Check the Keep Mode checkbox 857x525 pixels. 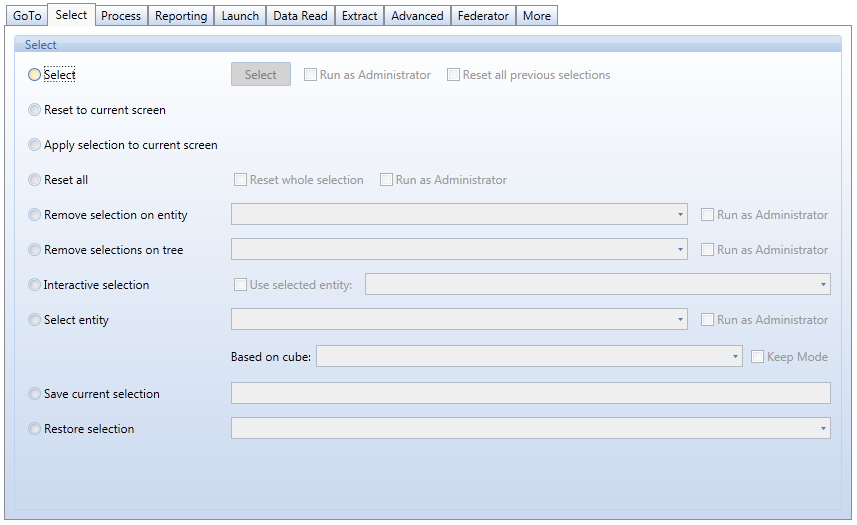pyautogui.click(x=758, y=357)
